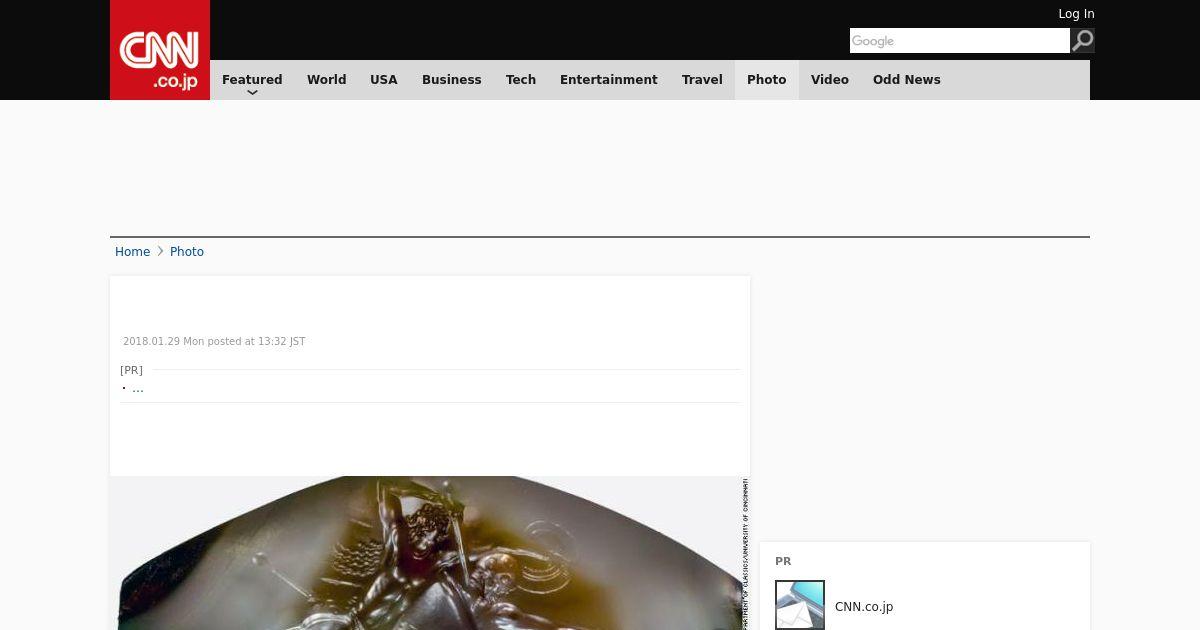Go to Odd News section
1200x630 pixels.
(907, 80)
